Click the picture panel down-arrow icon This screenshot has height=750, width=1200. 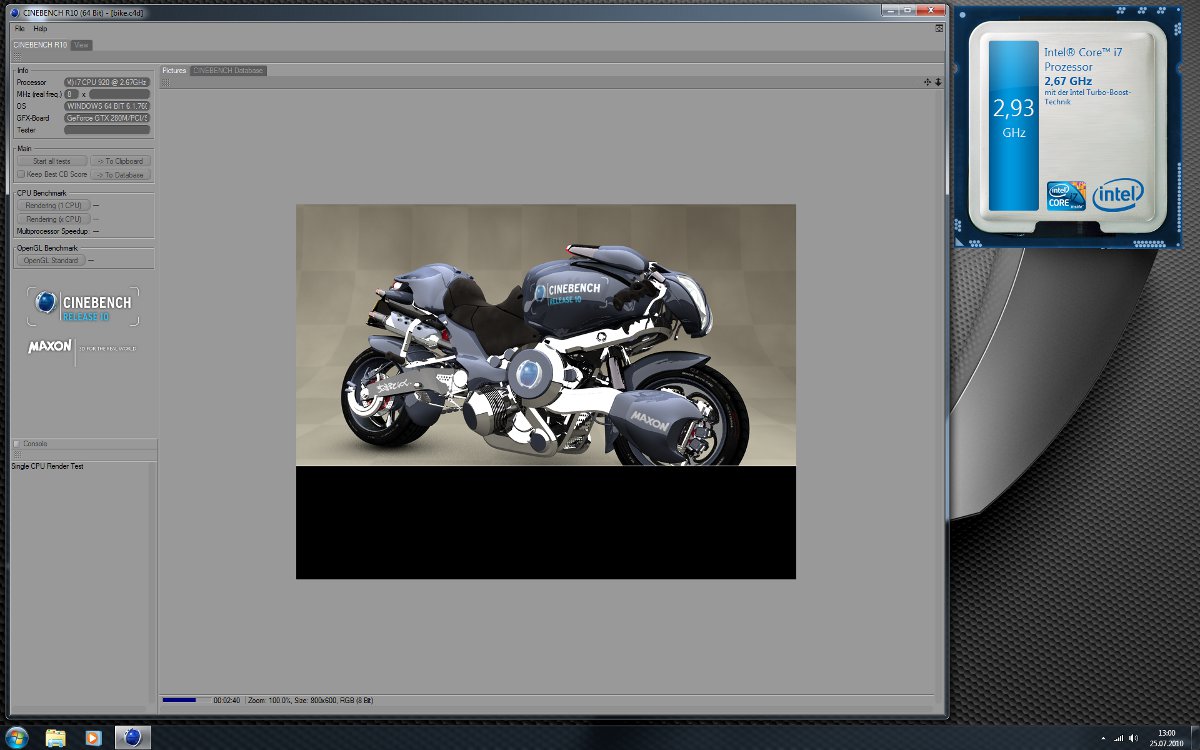939,82
